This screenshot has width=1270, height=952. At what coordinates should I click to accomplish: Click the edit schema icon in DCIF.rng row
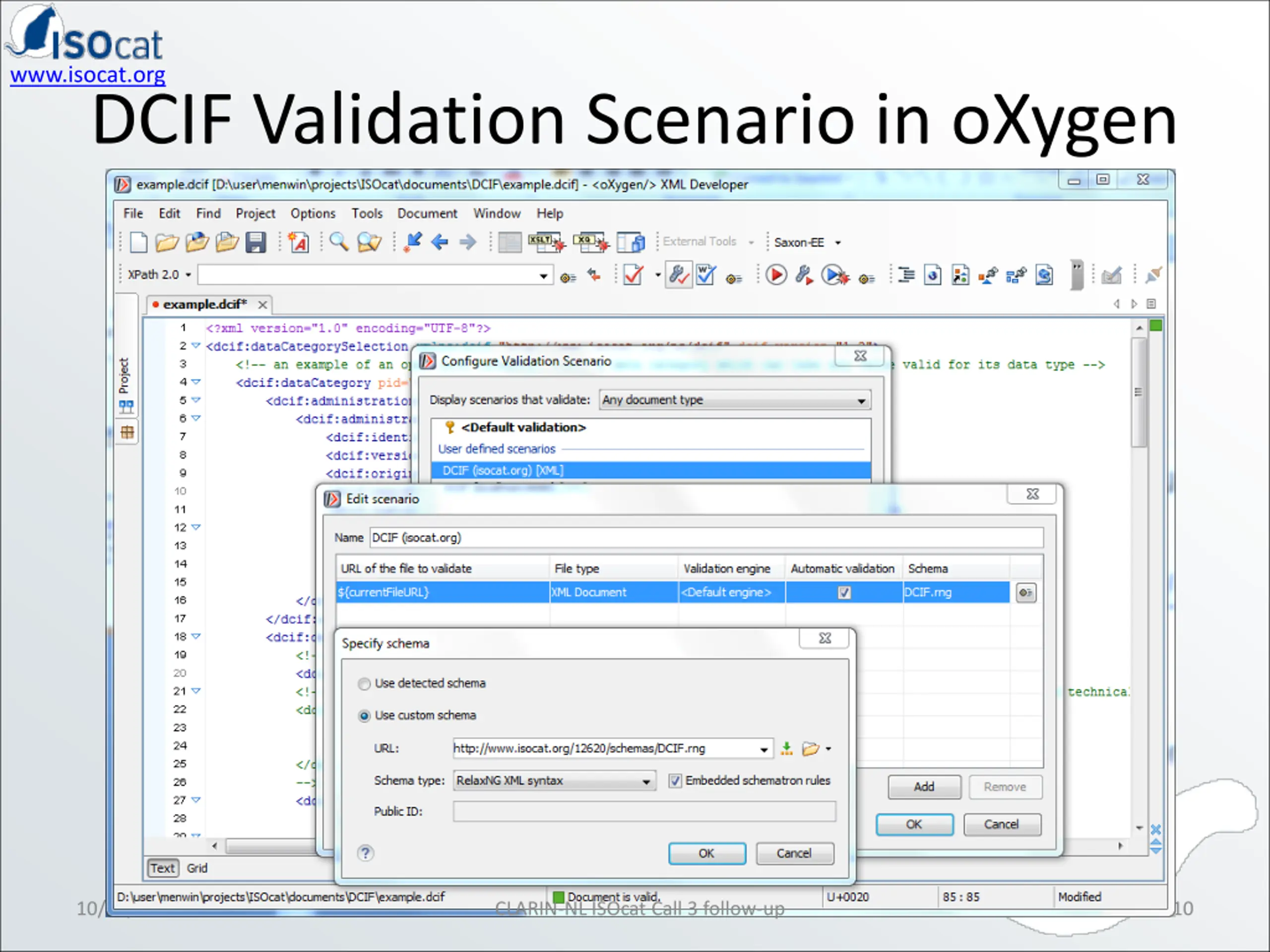click(x=1026, y=592)
